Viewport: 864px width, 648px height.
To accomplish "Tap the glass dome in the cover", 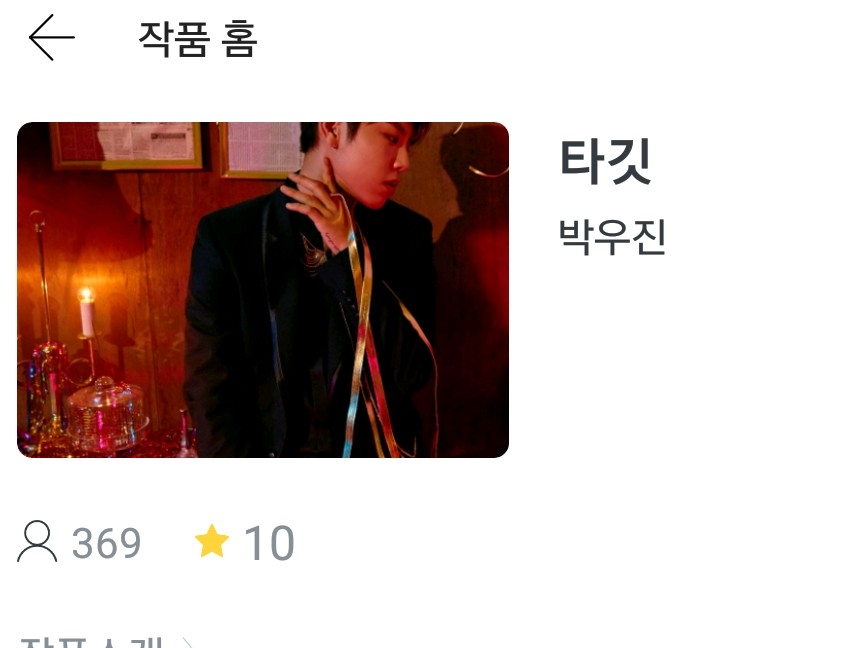I will (x=105, y=411).
